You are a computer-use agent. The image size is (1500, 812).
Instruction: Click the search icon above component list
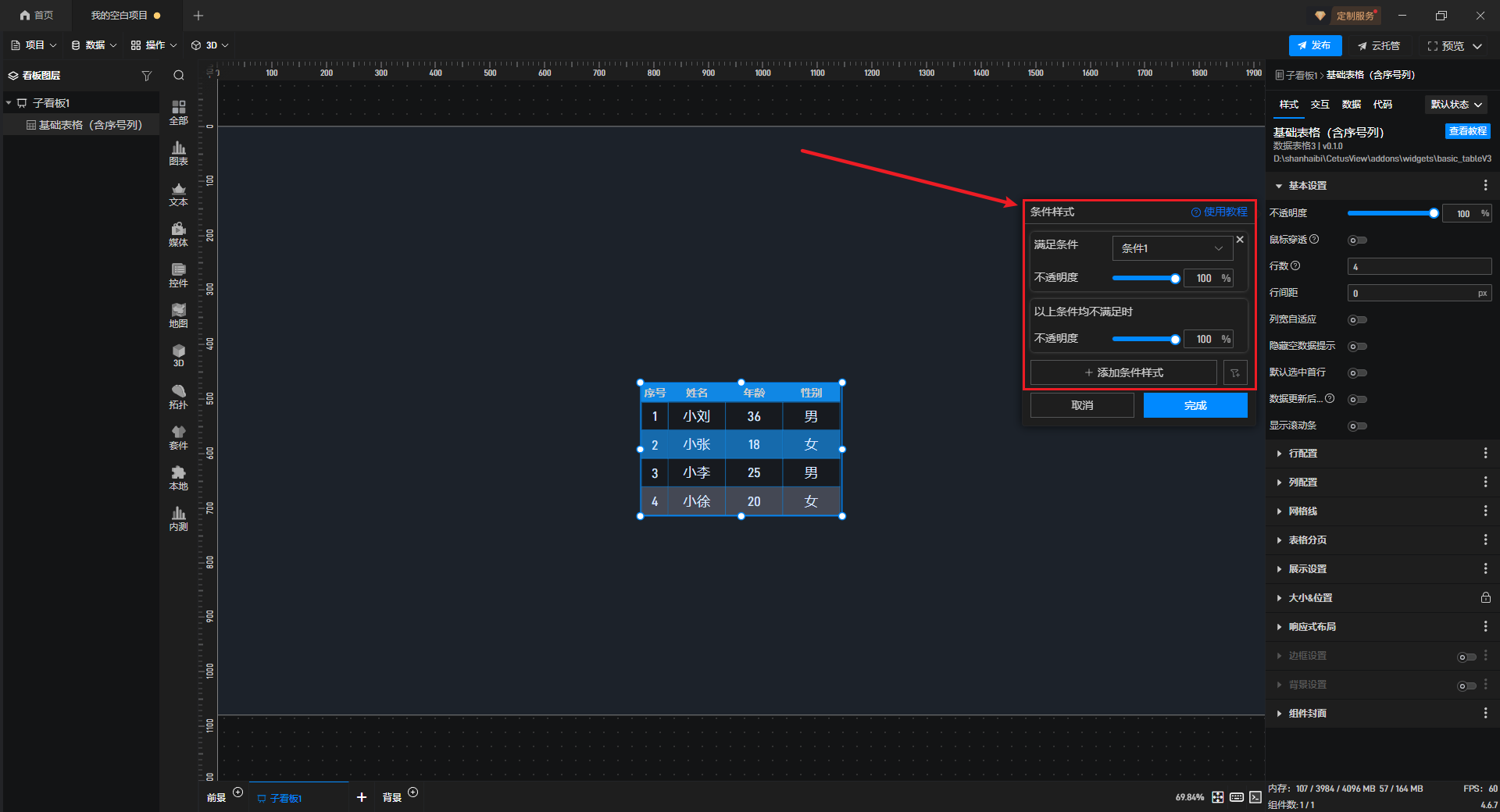[x=179, y=76]
